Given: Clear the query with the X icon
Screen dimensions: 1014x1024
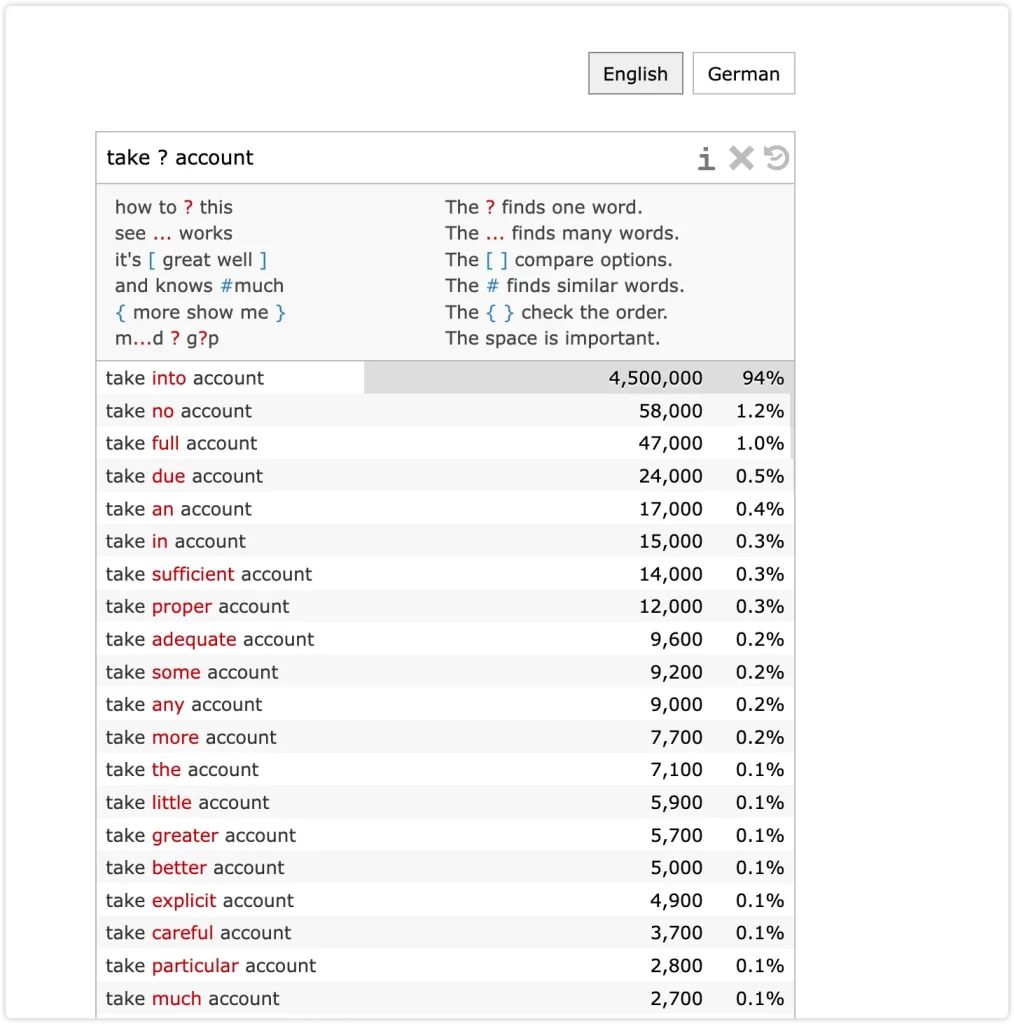Looking at the screenshot, I should point(741,158).
